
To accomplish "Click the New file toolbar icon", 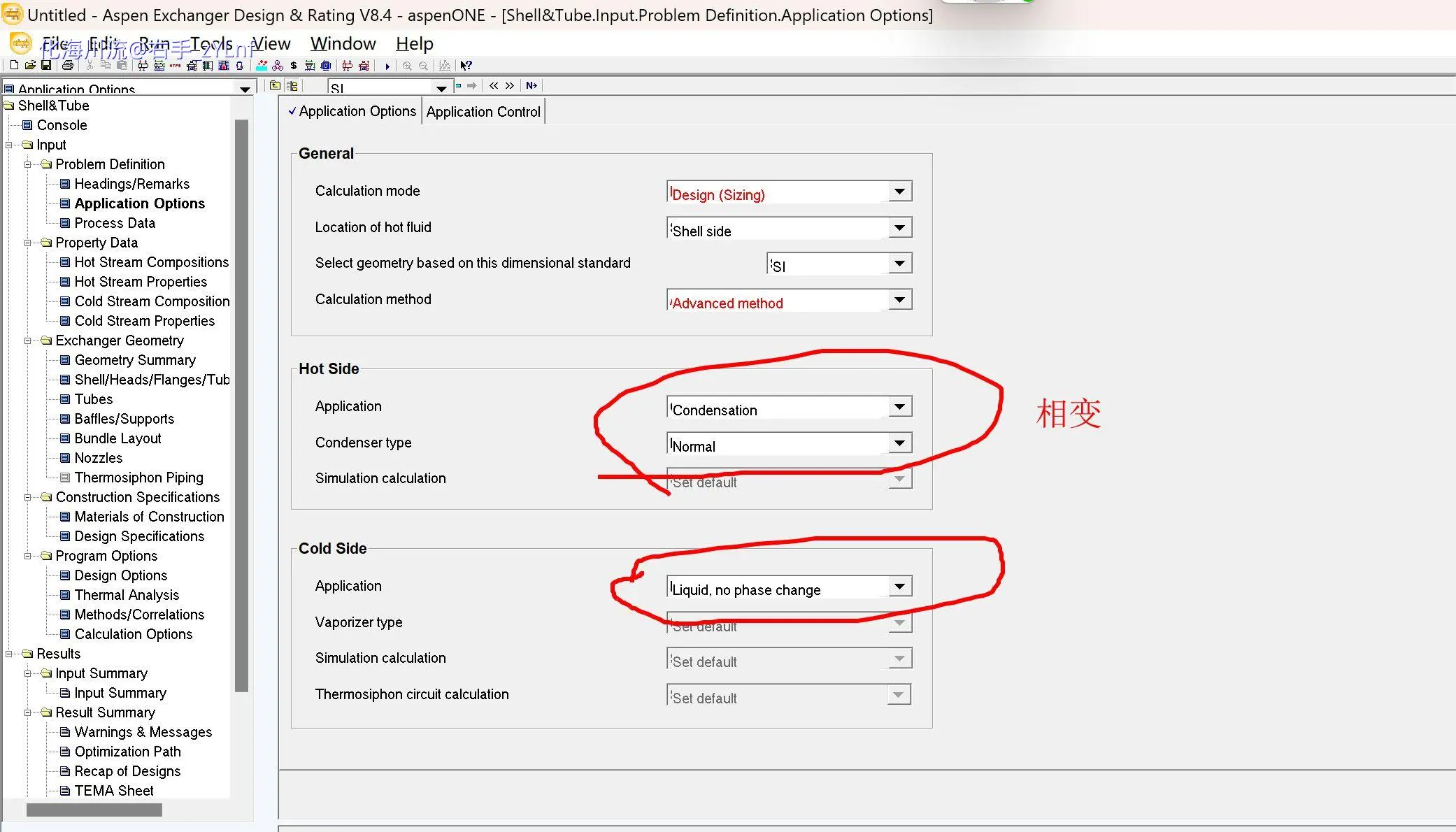I will (x=14, y=66).
